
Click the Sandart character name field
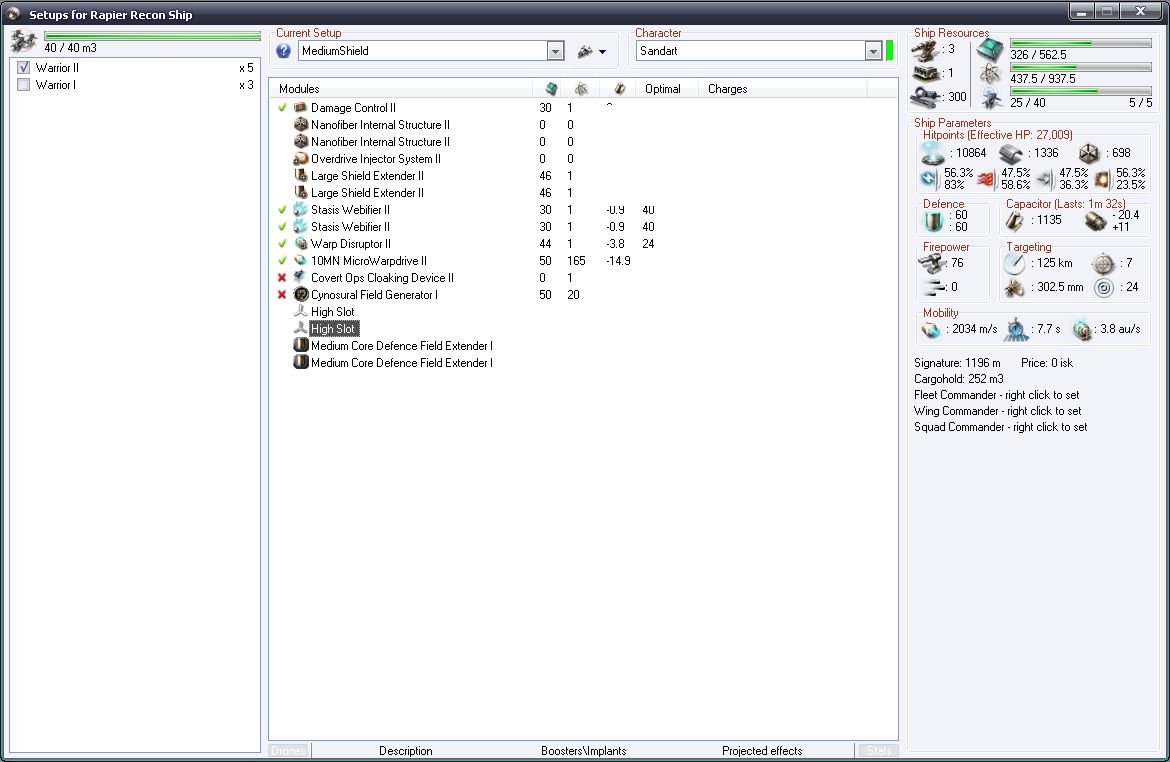[751, 51]
